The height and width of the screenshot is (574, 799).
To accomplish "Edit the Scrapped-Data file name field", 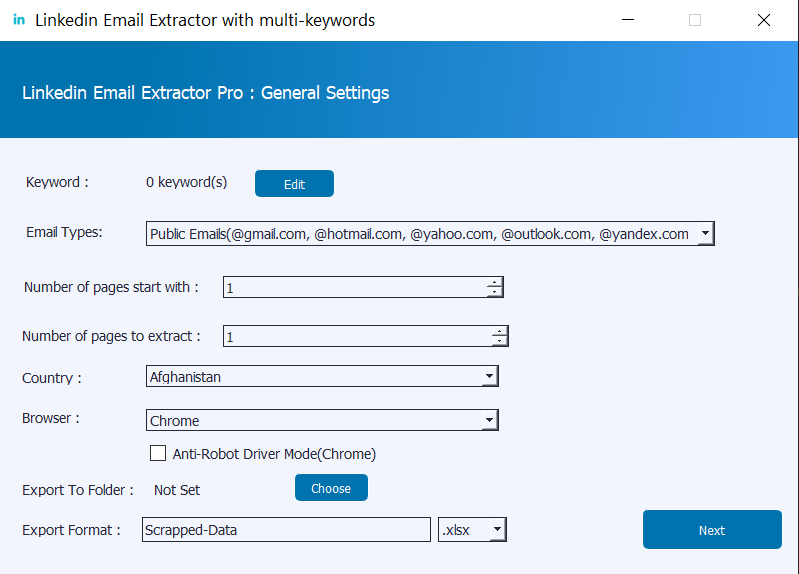I will click(x=286, y=530).
